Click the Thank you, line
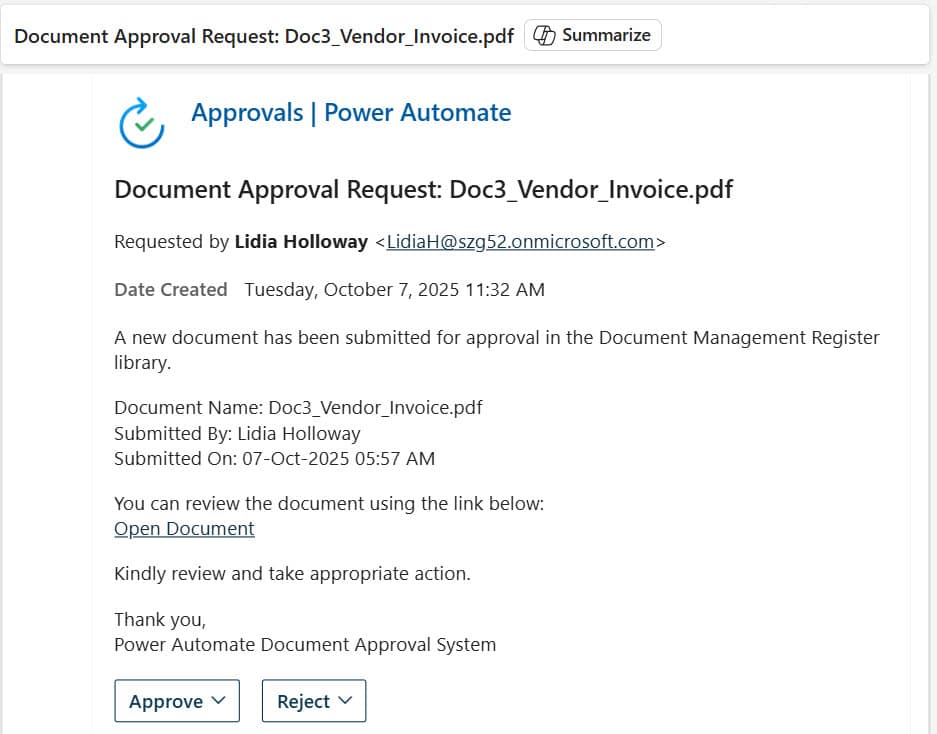Image resolution: width=937 pixels, height=734 pixels. [x=160, y=620]
